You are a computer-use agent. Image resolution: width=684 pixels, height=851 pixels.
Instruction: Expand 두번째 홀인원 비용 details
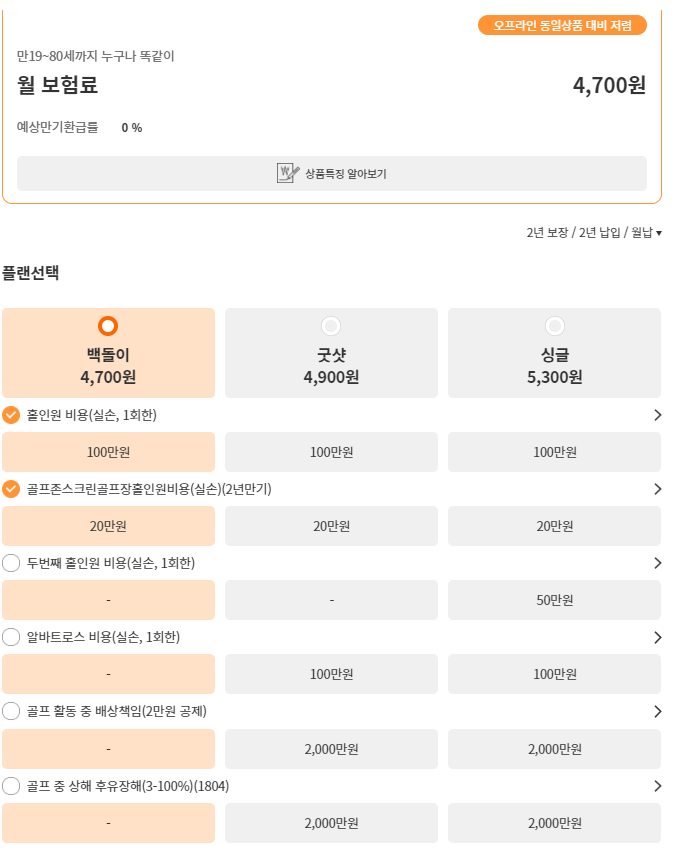[x=658, y=563]
